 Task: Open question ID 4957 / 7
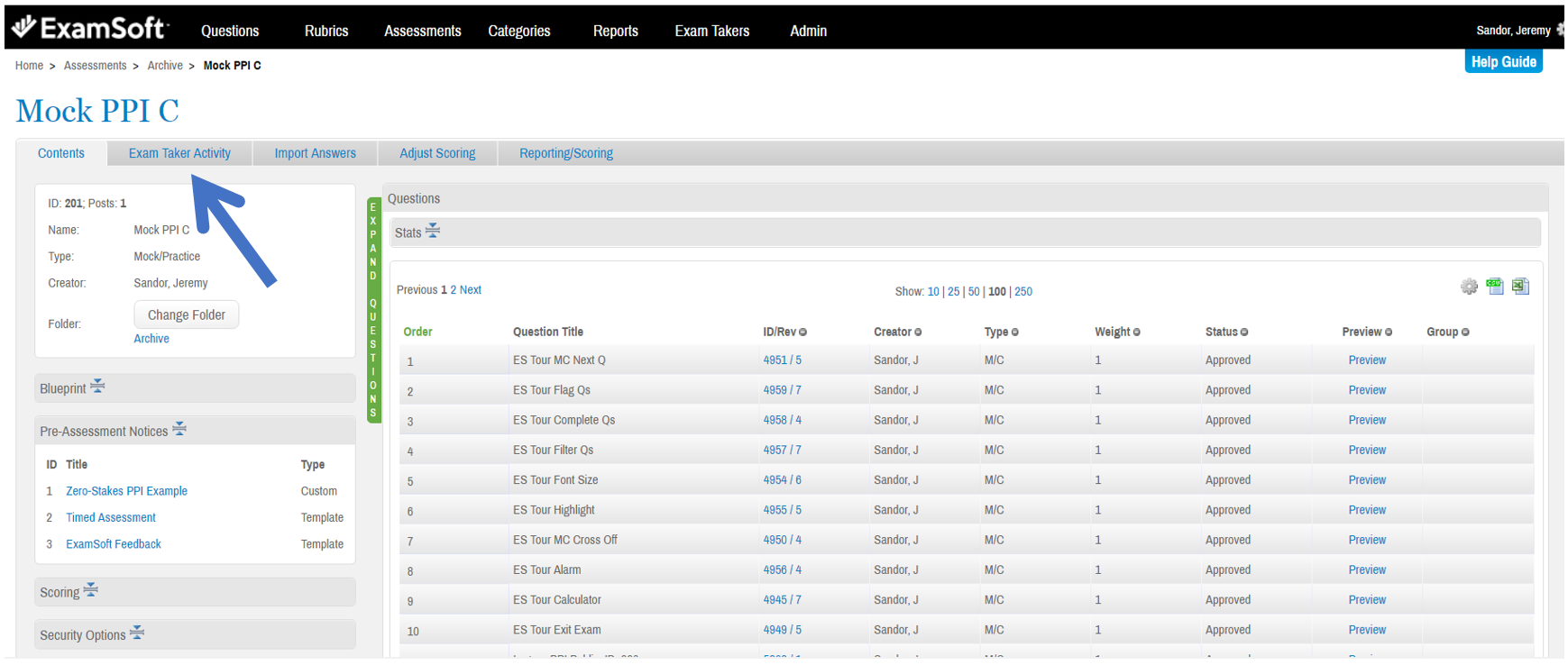pyautogui.click(x=782, y=451)
